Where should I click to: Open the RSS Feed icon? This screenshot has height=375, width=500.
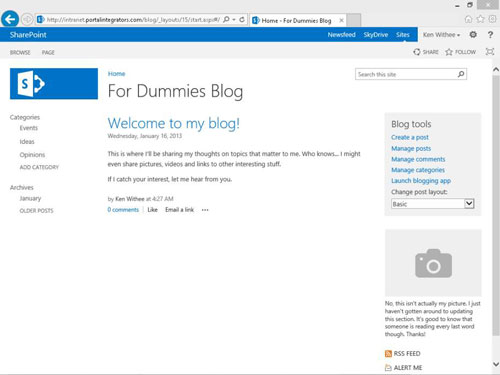click(x=388, y=354)
